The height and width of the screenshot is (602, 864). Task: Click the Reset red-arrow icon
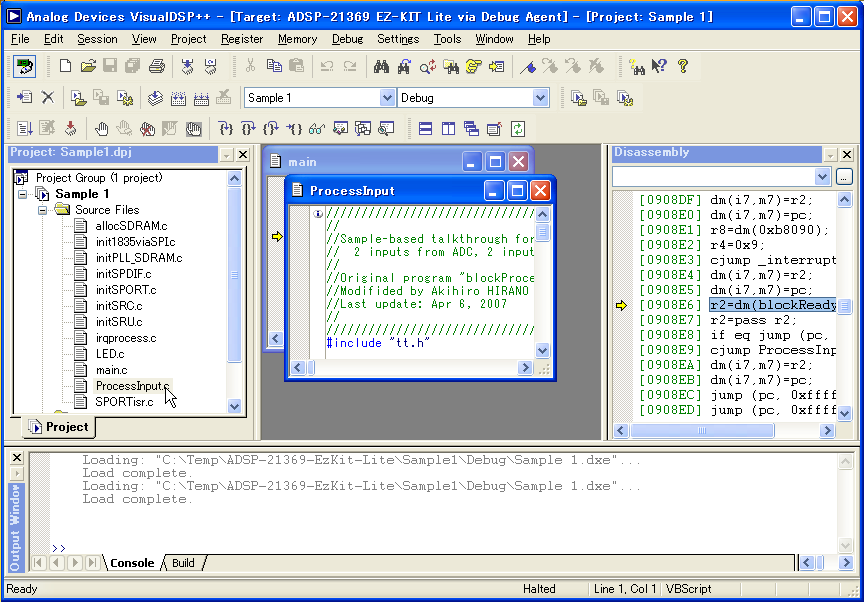[x=71, y=129]
